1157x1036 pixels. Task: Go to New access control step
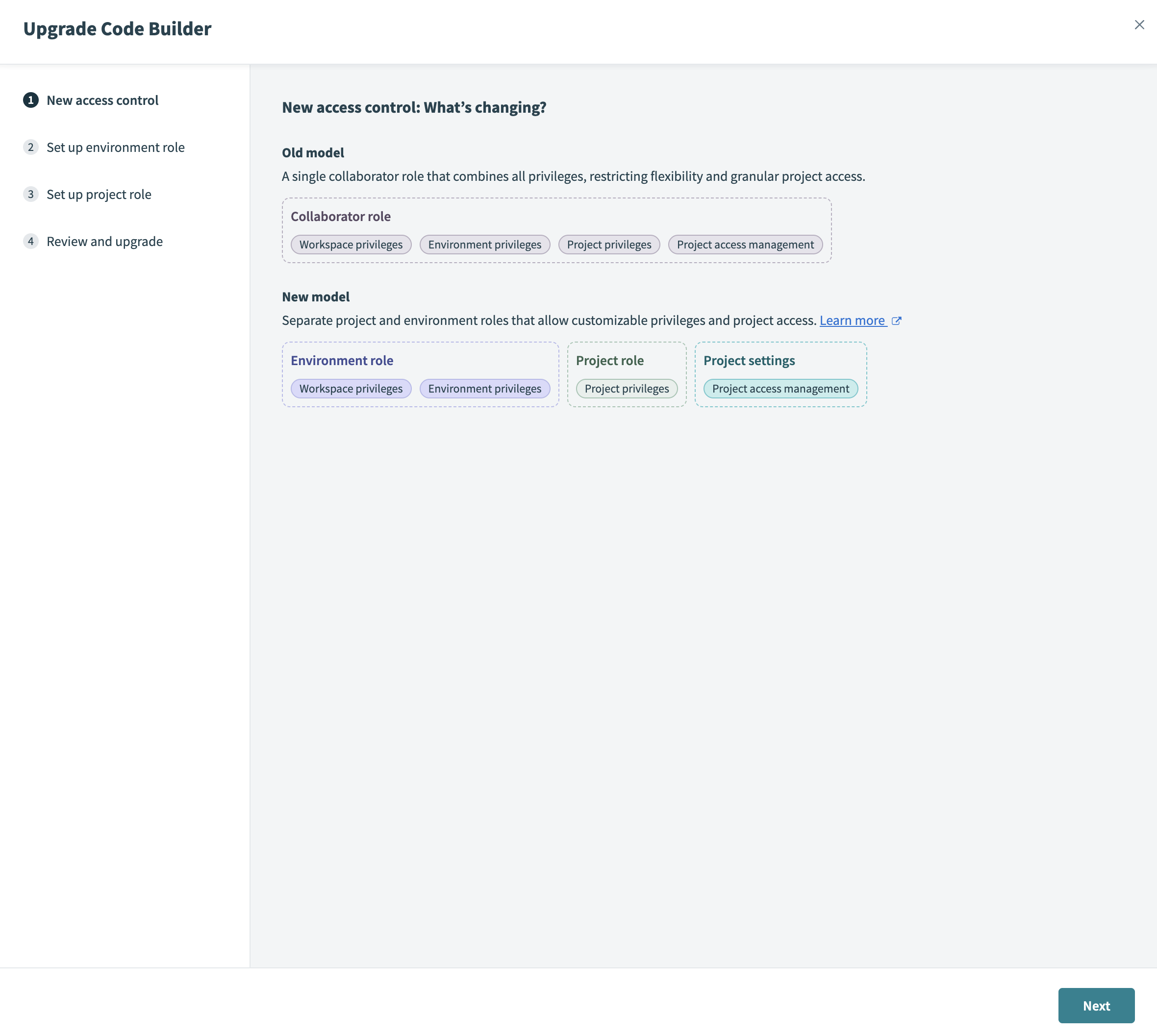pyautogui.click(x=102, y=100)
